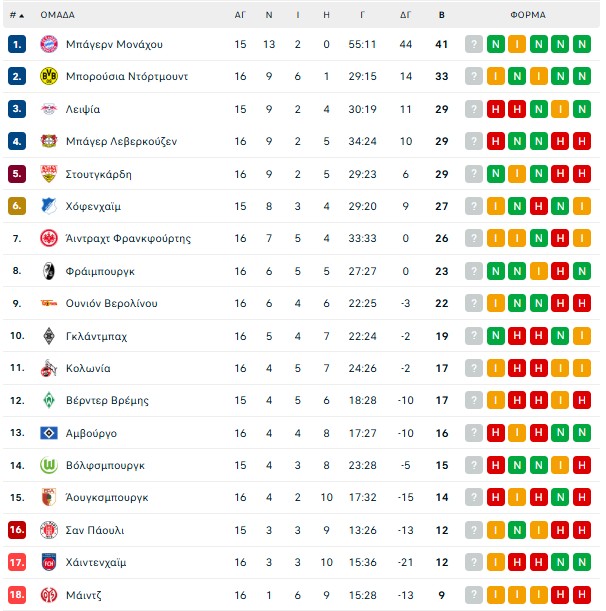Open the Φράιμπουργκ team link
The image size is (606, 611).
coord(99,271)
